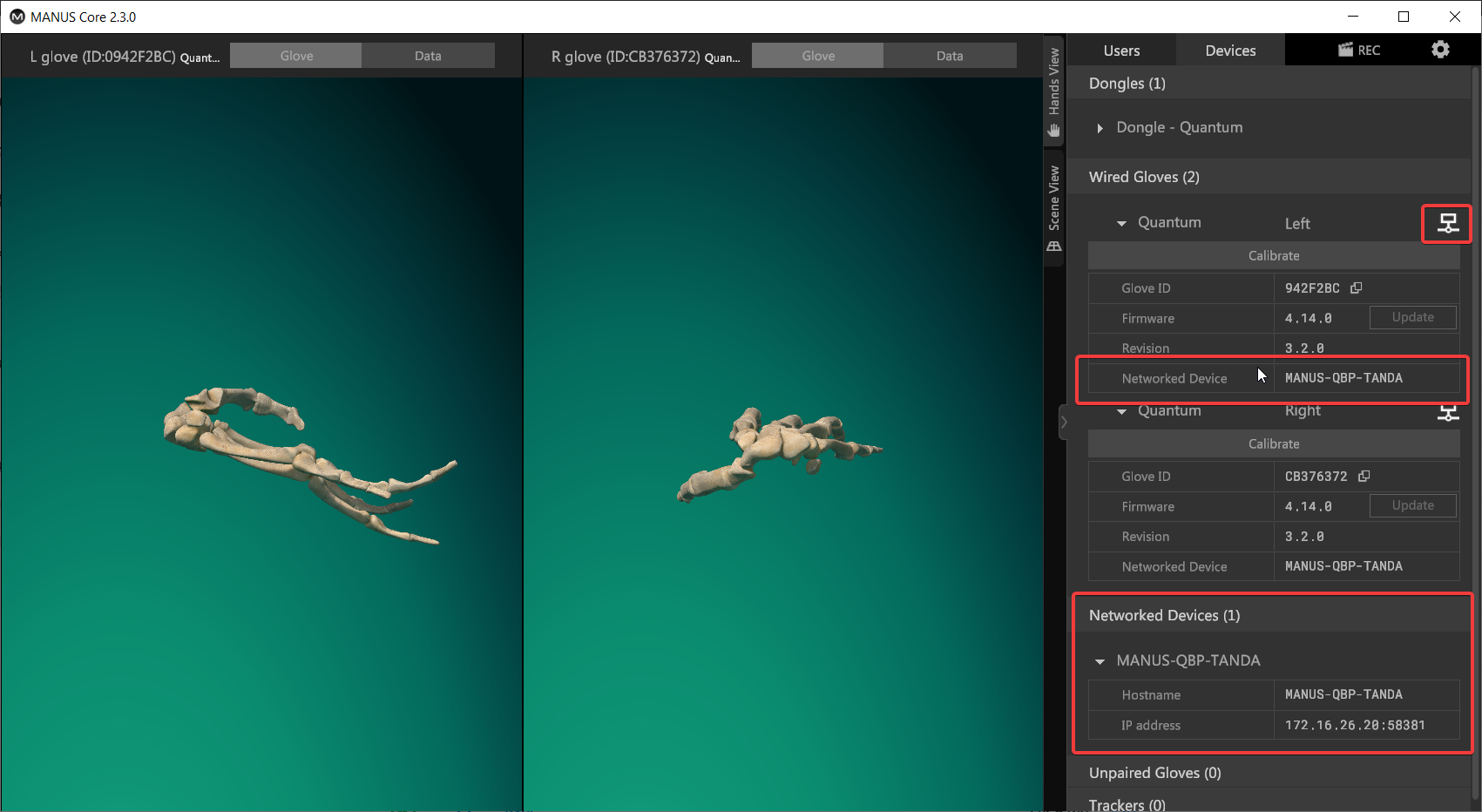Calibrate the Left Quantum glove
This screenshot has width=1482, height=812.
(x=1273, y=256)
